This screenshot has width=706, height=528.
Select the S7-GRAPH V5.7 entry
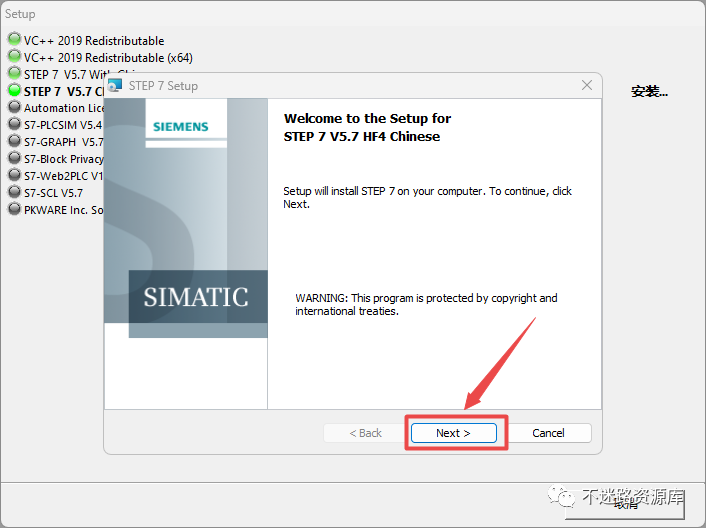[x=63, y=142]
